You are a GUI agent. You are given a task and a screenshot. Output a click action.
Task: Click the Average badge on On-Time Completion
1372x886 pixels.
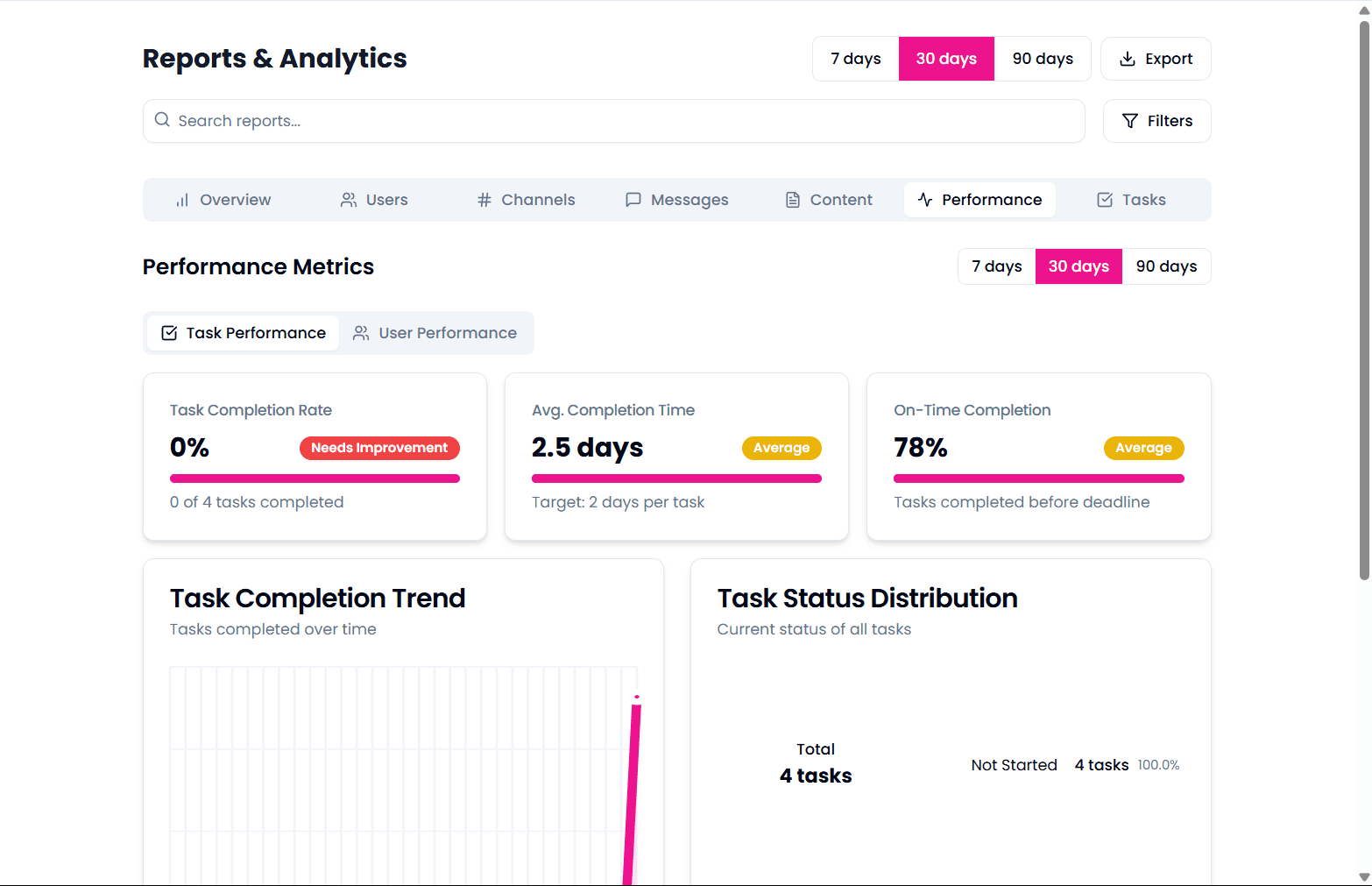click(1143, 448)
